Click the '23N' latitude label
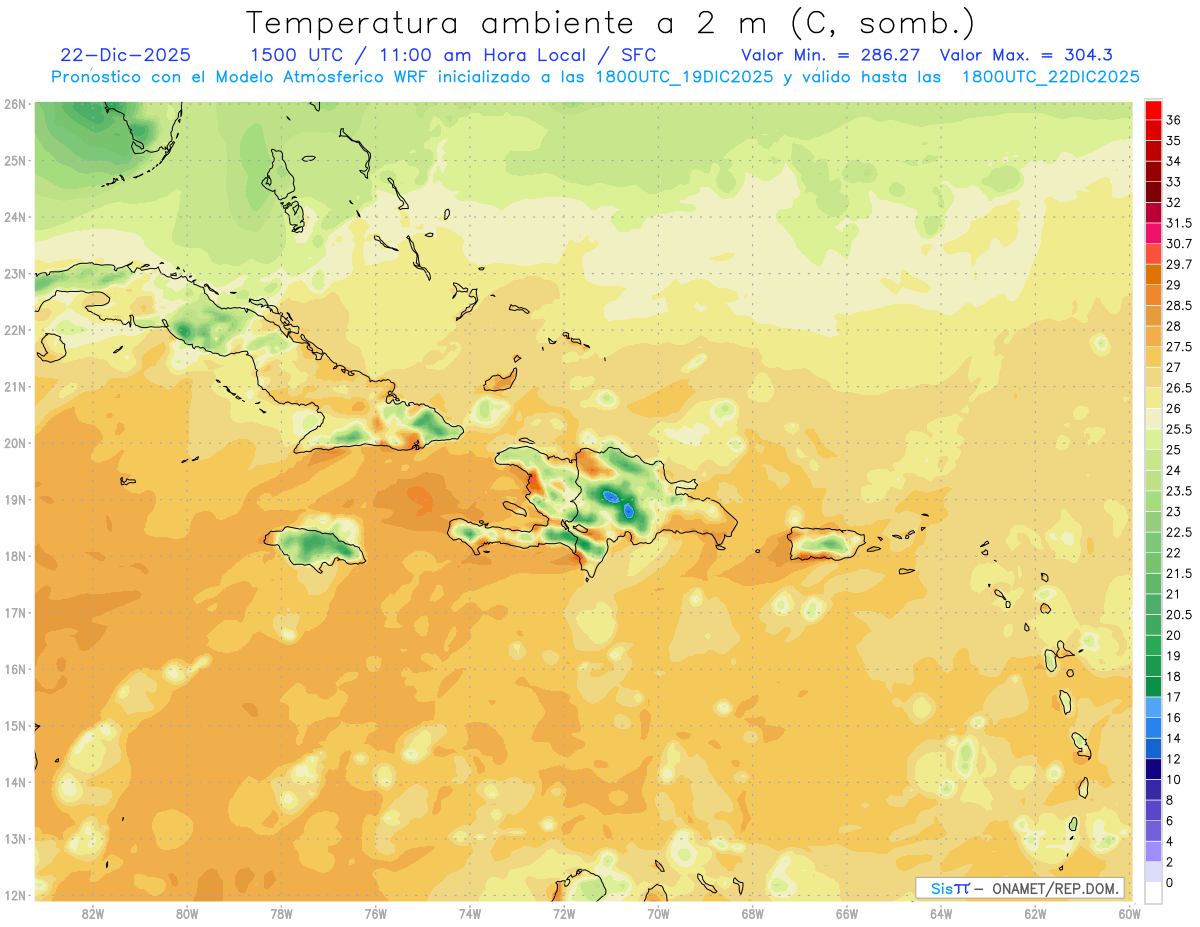This screenshot has width=1200, height=927. tap(15, 273)
